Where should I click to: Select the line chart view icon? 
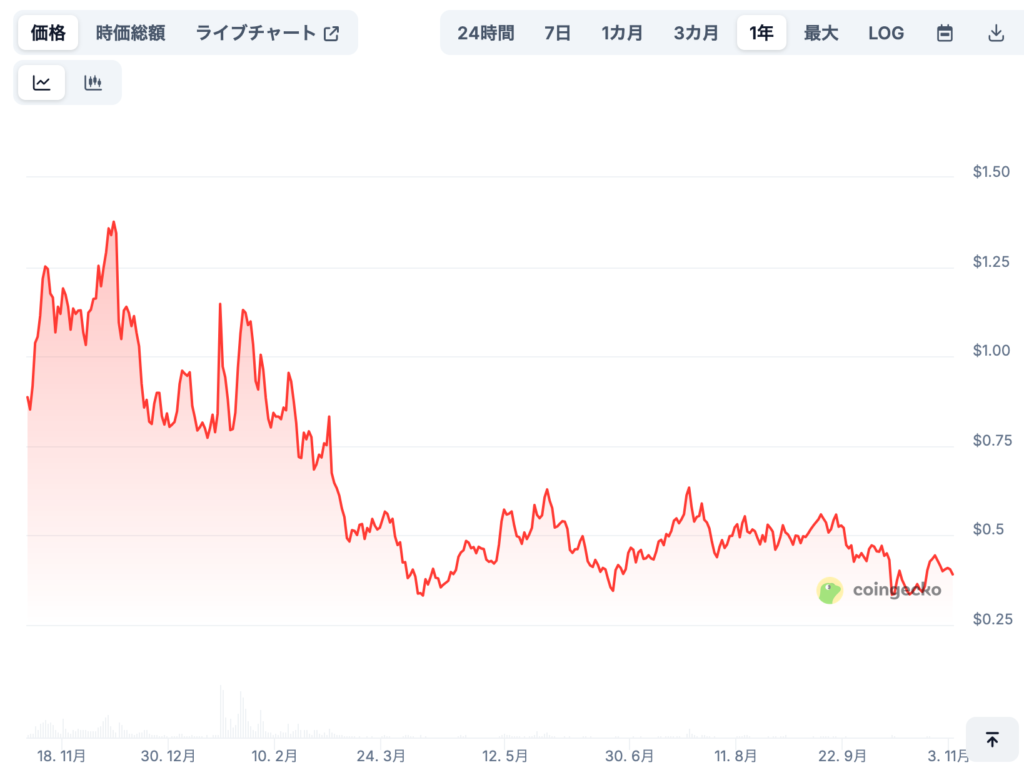40,82
